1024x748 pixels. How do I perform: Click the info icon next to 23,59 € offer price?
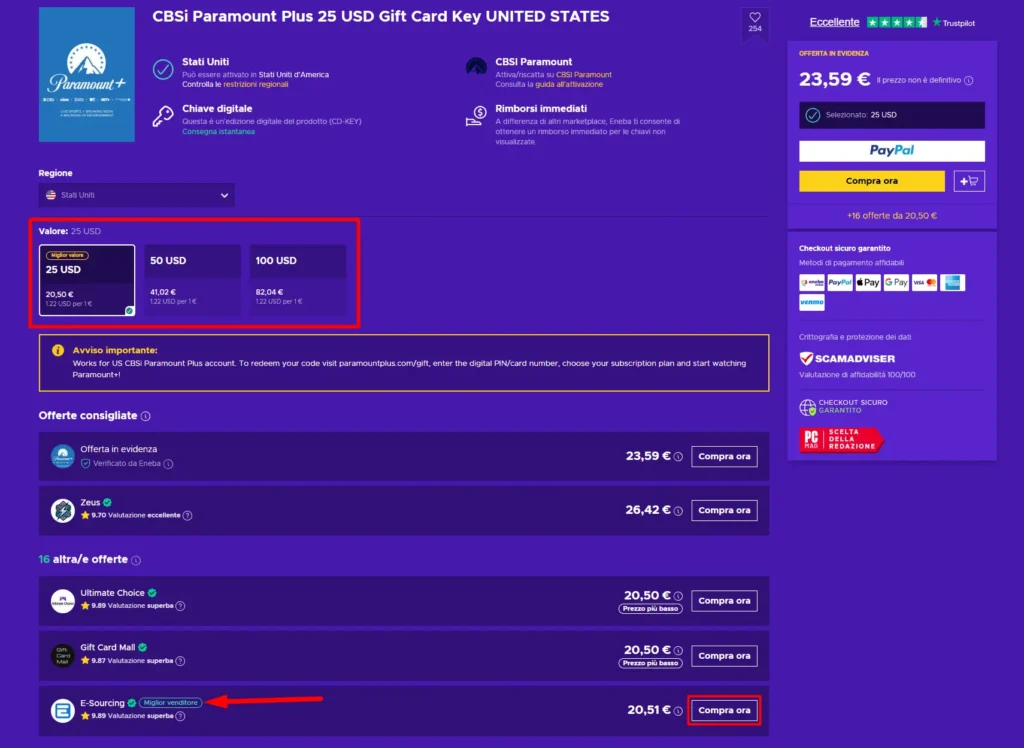tap(678, 457)
